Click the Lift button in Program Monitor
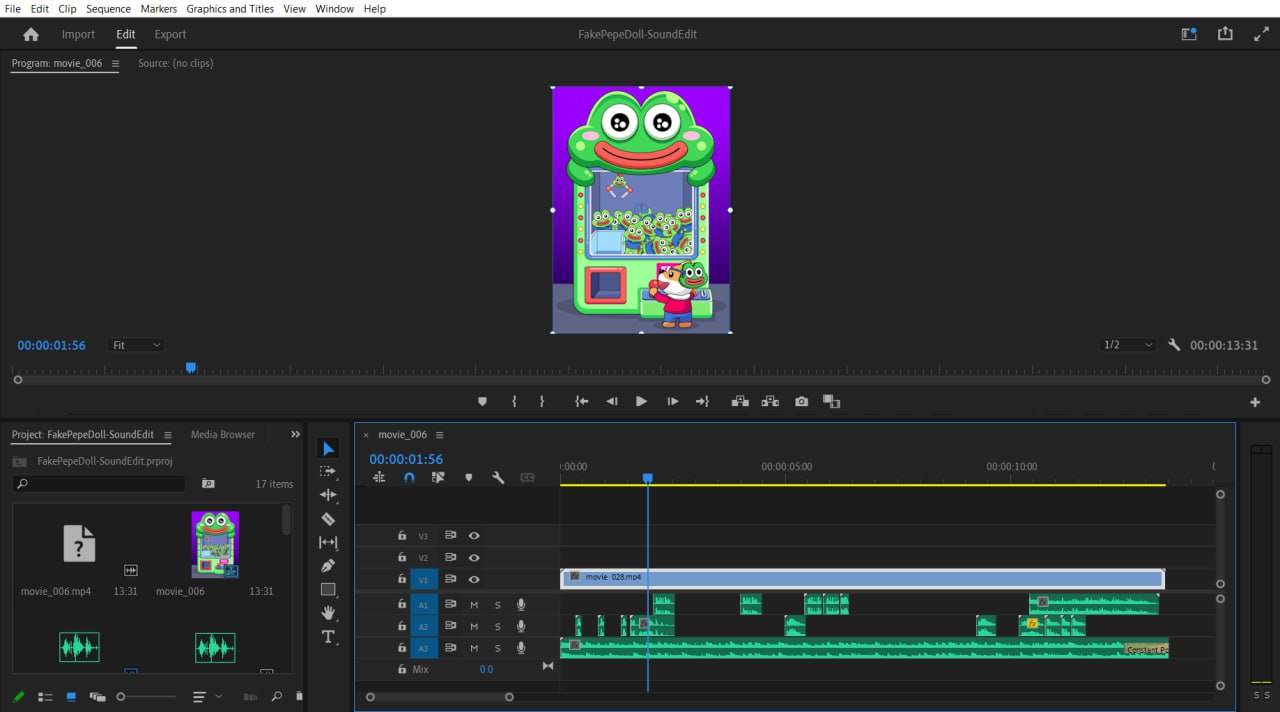This screenshot has height=712, width=1280. point(740,401)
